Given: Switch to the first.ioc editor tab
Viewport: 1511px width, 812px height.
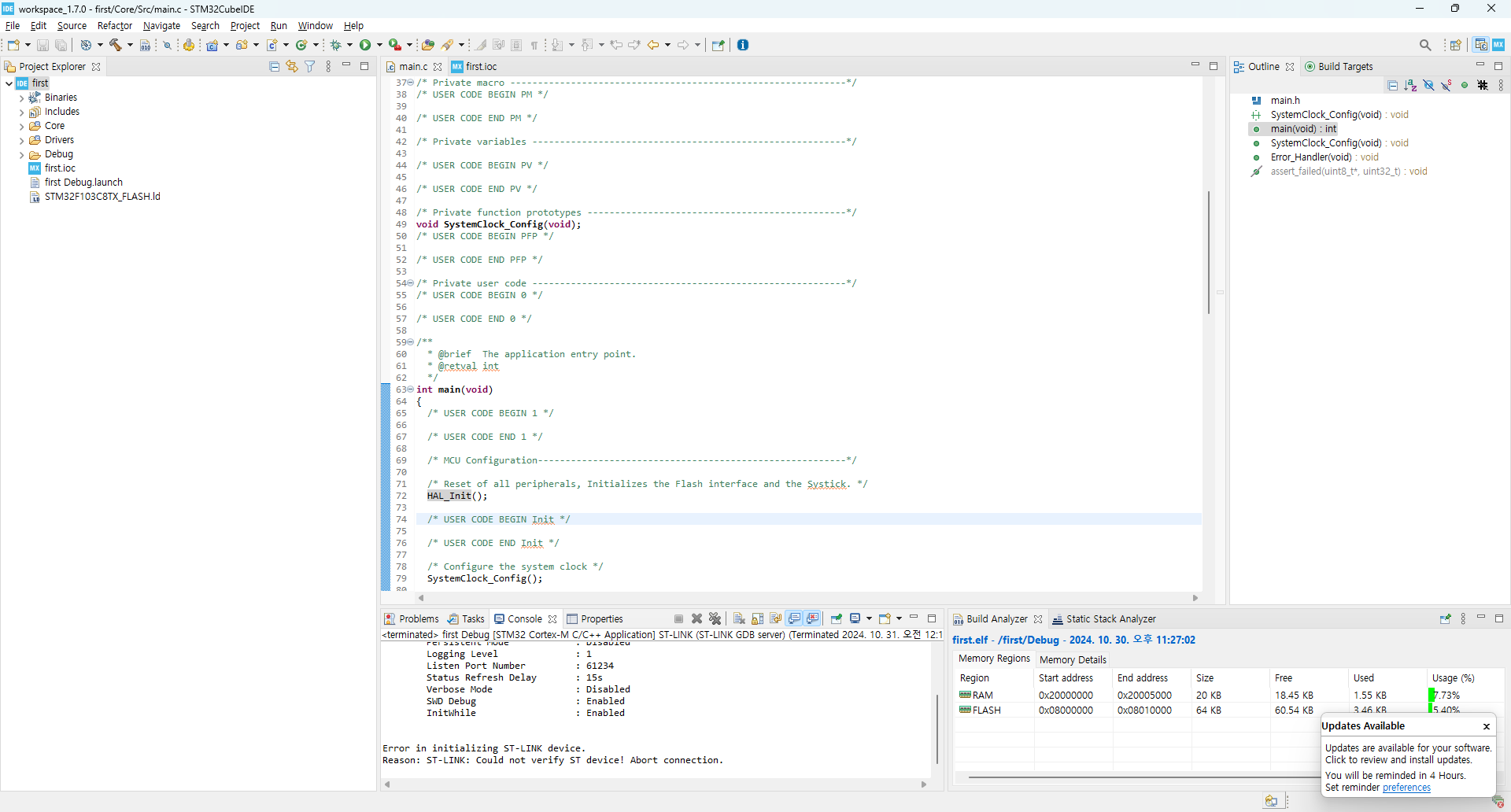Looking at the screenshot, I should pyautogui.click(x=475, y=67).
